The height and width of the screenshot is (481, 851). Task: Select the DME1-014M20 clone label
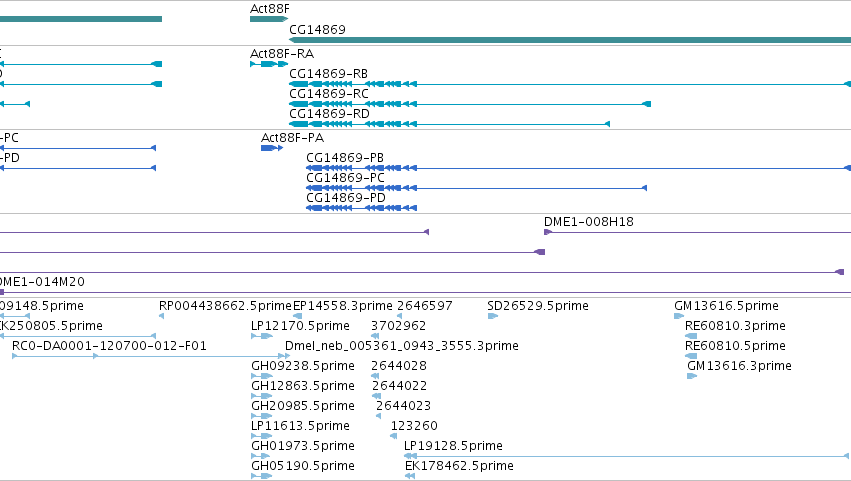[42, 282]
